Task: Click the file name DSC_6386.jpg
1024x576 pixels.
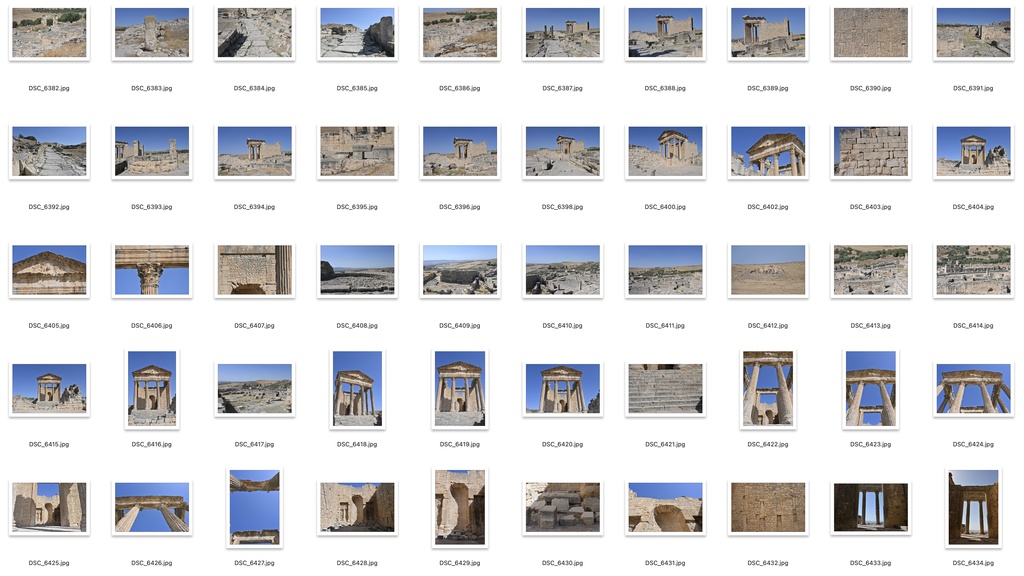Action: [460, 88]
